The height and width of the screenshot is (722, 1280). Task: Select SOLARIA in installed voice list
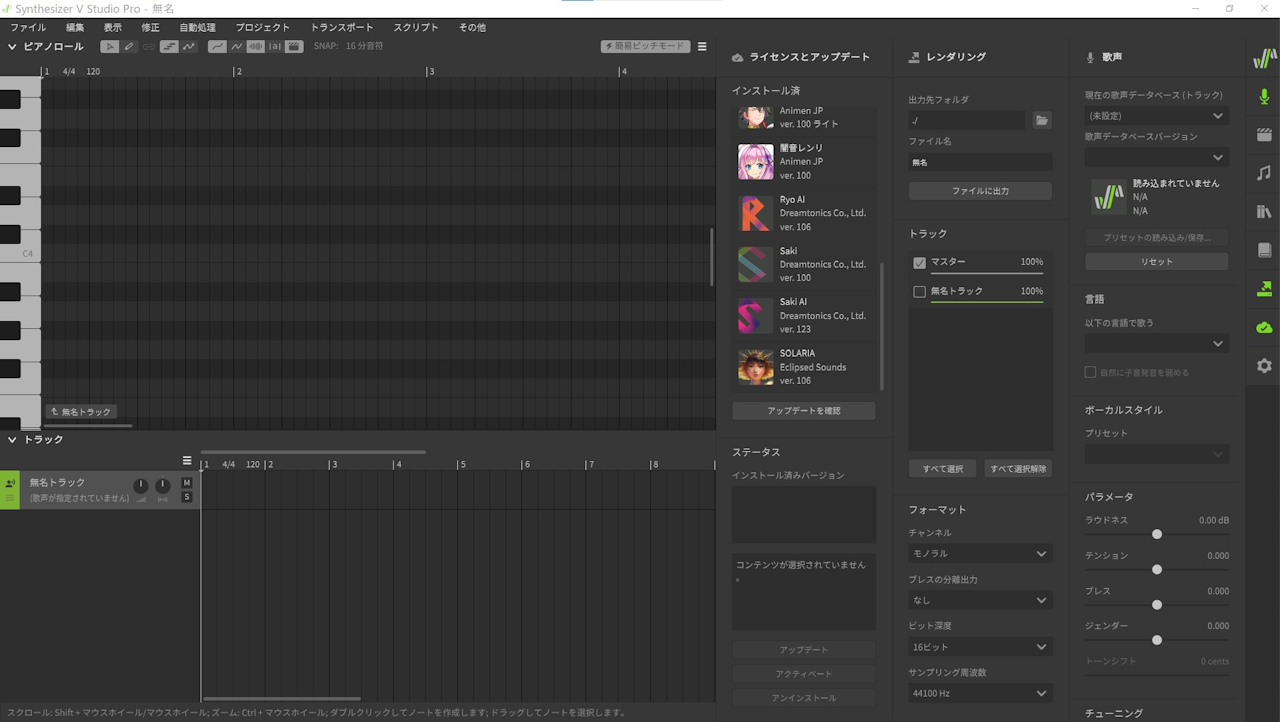click(805, 367)
